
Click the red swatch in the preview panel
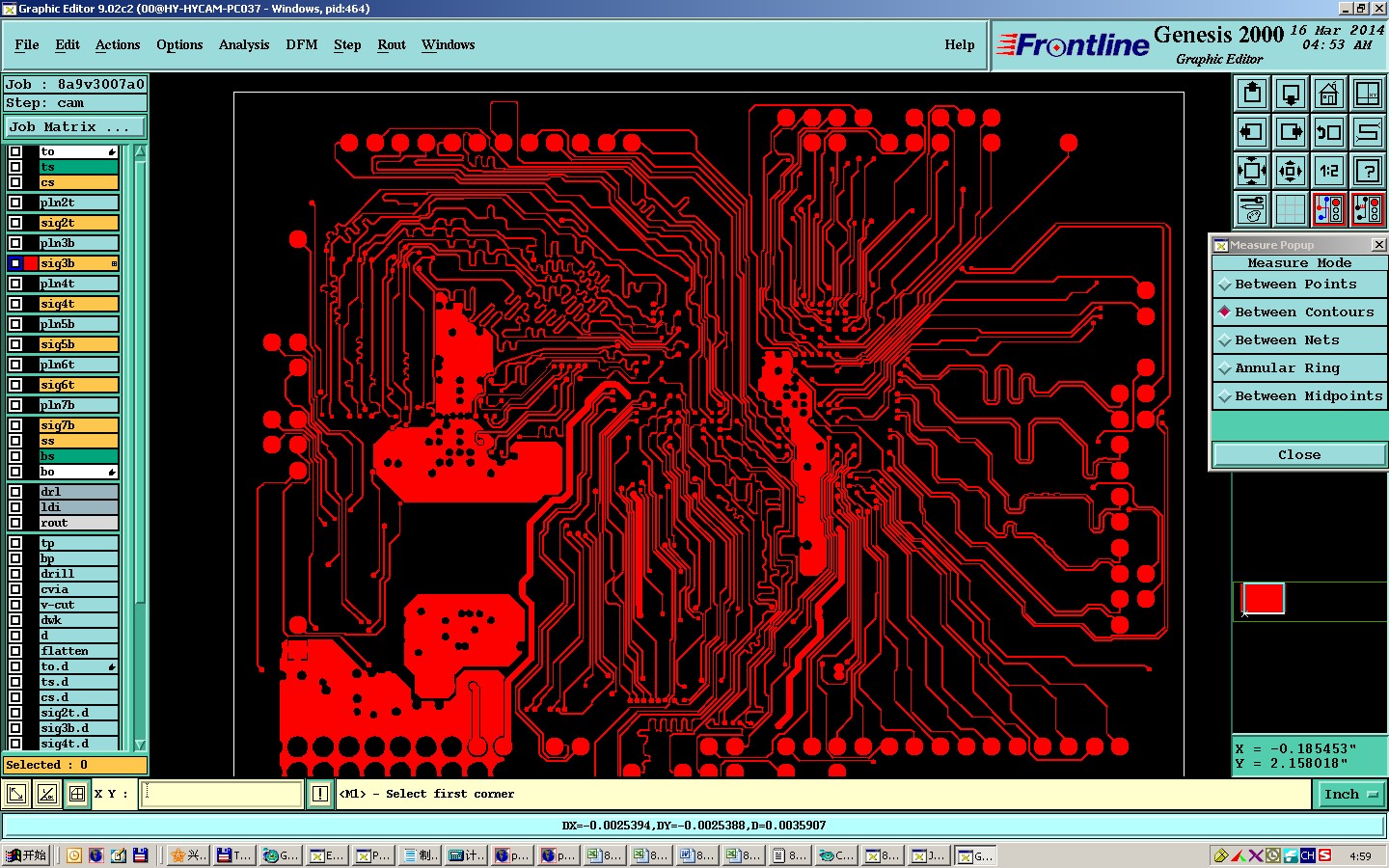1264,598
